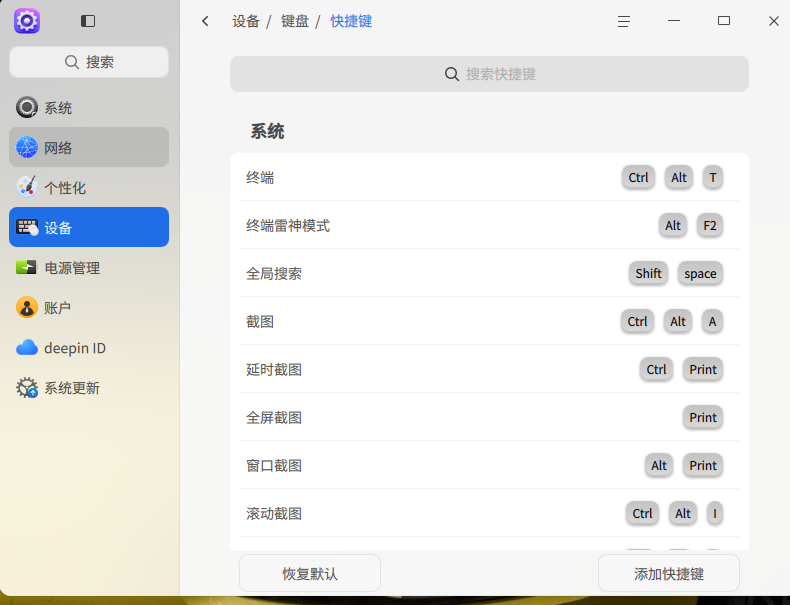Open 系统更新 in sidebar
The height and width of the screenshot is (605, 790).
pos(89,388)
